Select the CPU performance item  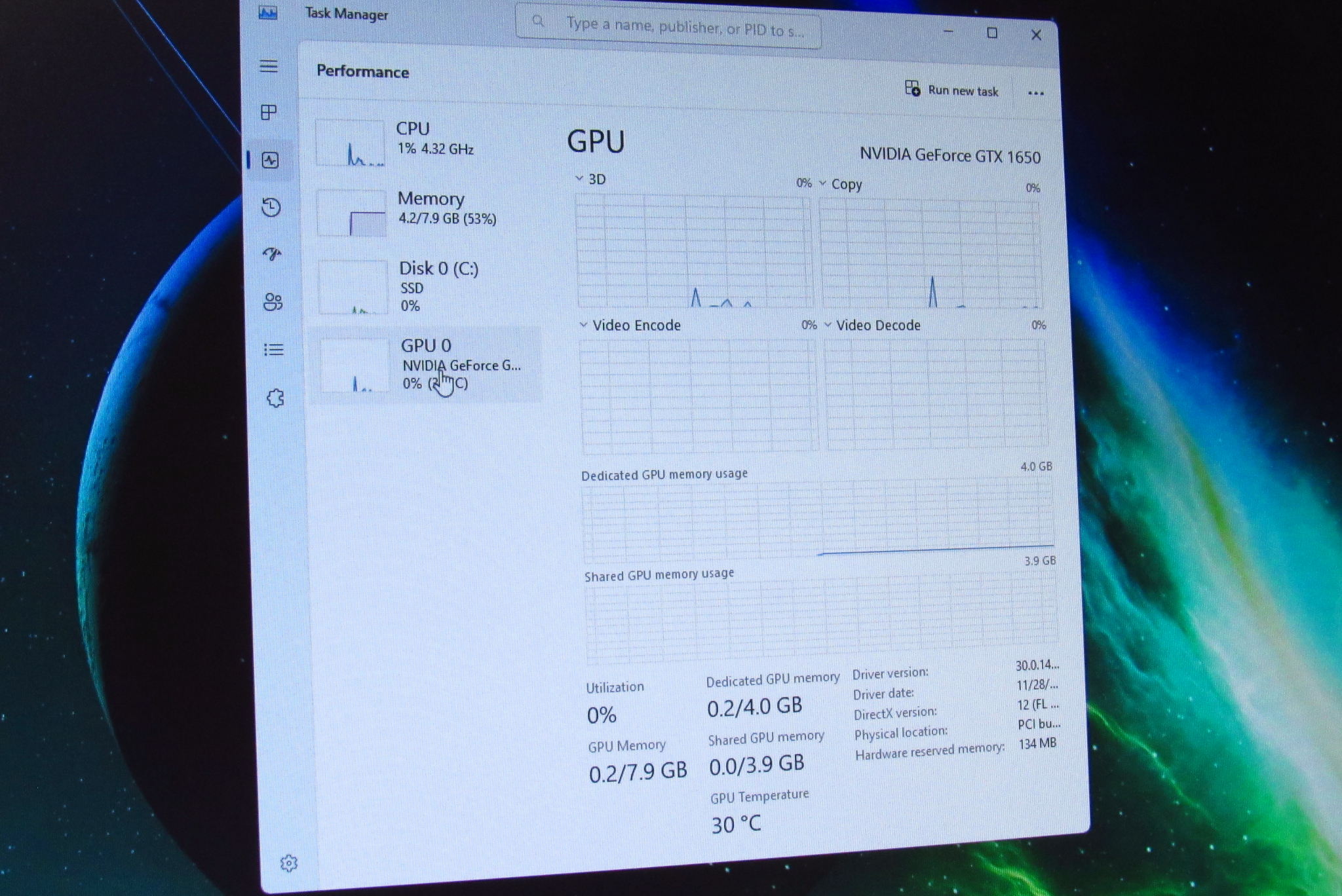[x=426, y=141]
